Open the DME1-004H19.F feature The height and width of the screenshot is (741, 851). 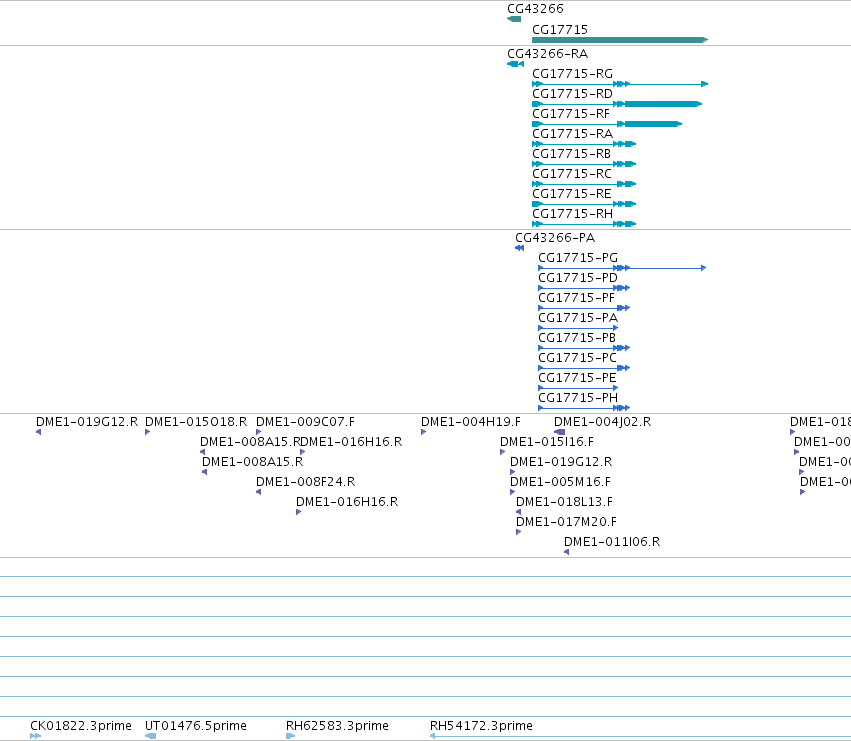pos(471,422)
